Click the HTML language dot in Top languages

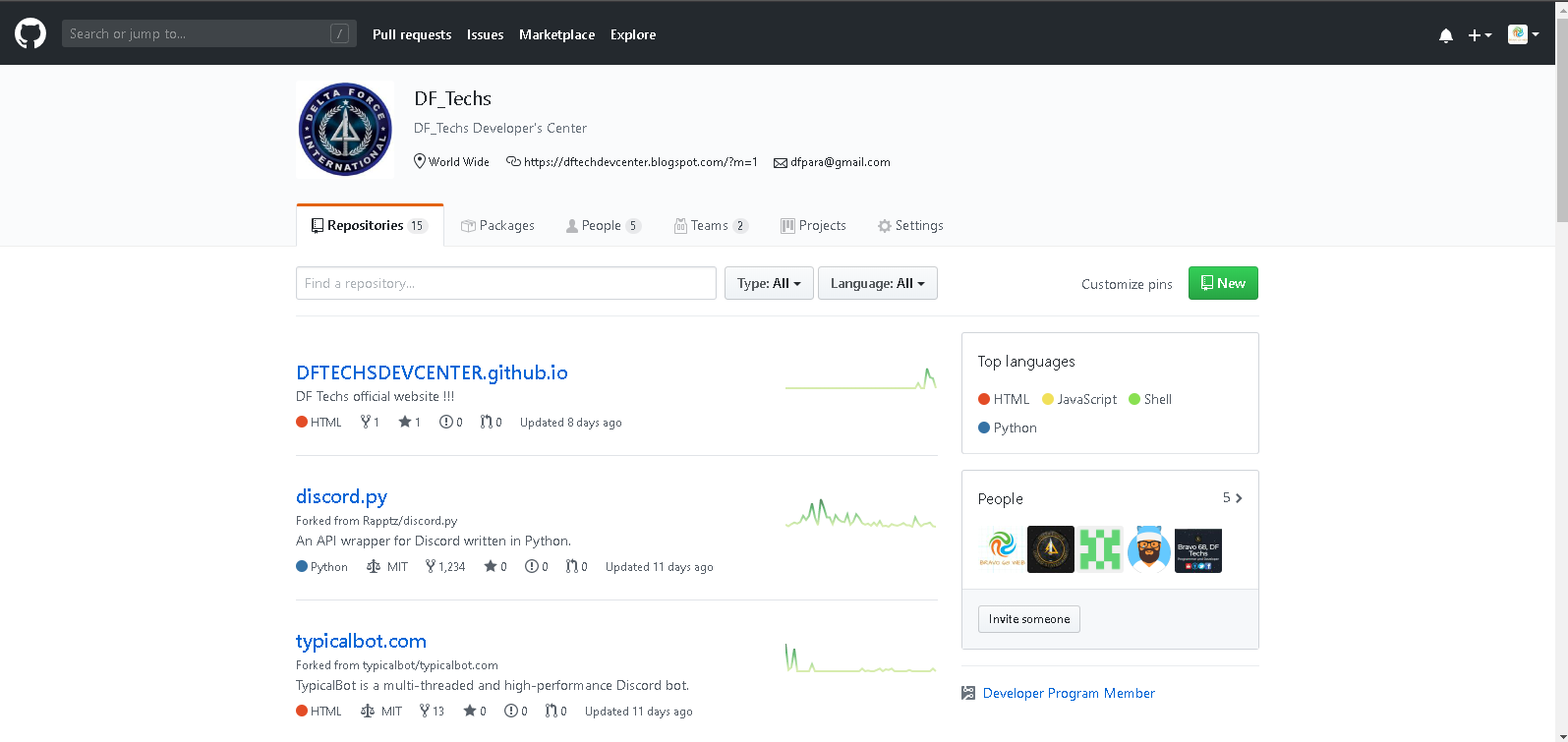click(984, 399)
